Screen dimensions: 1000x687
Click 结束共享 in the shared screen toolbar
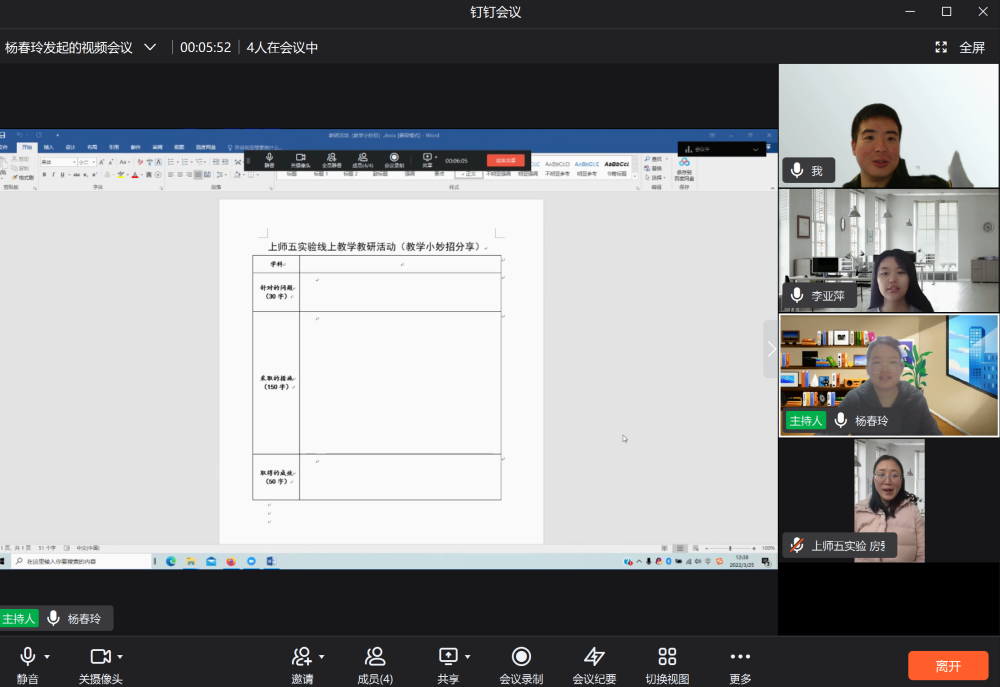(505, 160)
